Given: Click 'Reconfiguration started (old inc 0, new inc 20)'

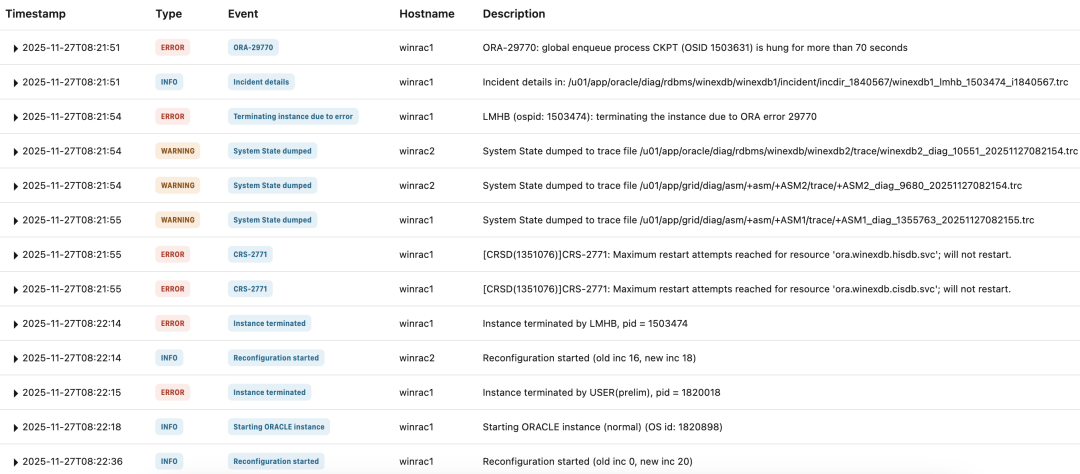Looking at the screenshot, I should (x=588, y=462).
